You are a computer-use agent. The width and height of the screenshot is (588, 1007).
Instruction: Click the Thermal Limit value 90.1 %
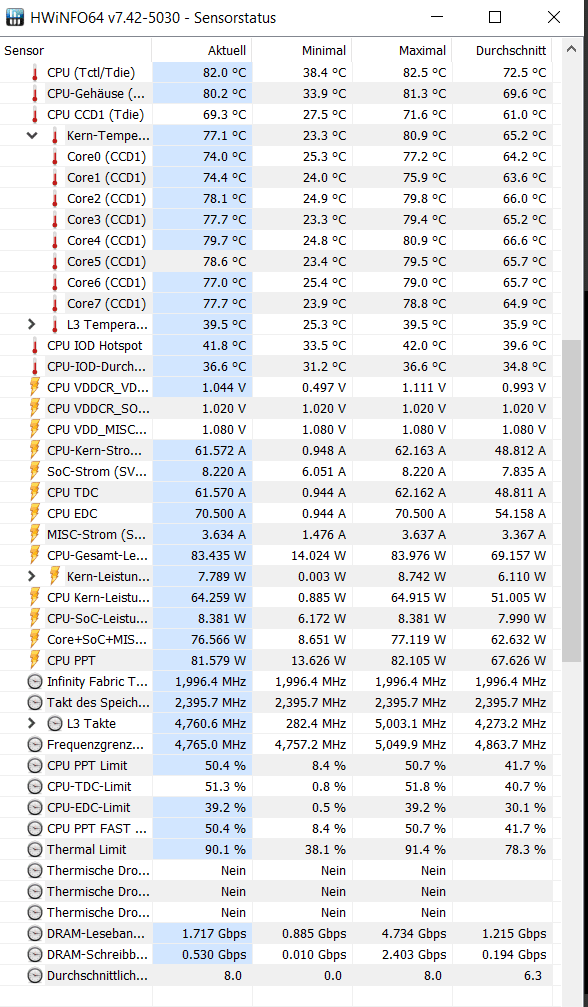tap(224, 850)
